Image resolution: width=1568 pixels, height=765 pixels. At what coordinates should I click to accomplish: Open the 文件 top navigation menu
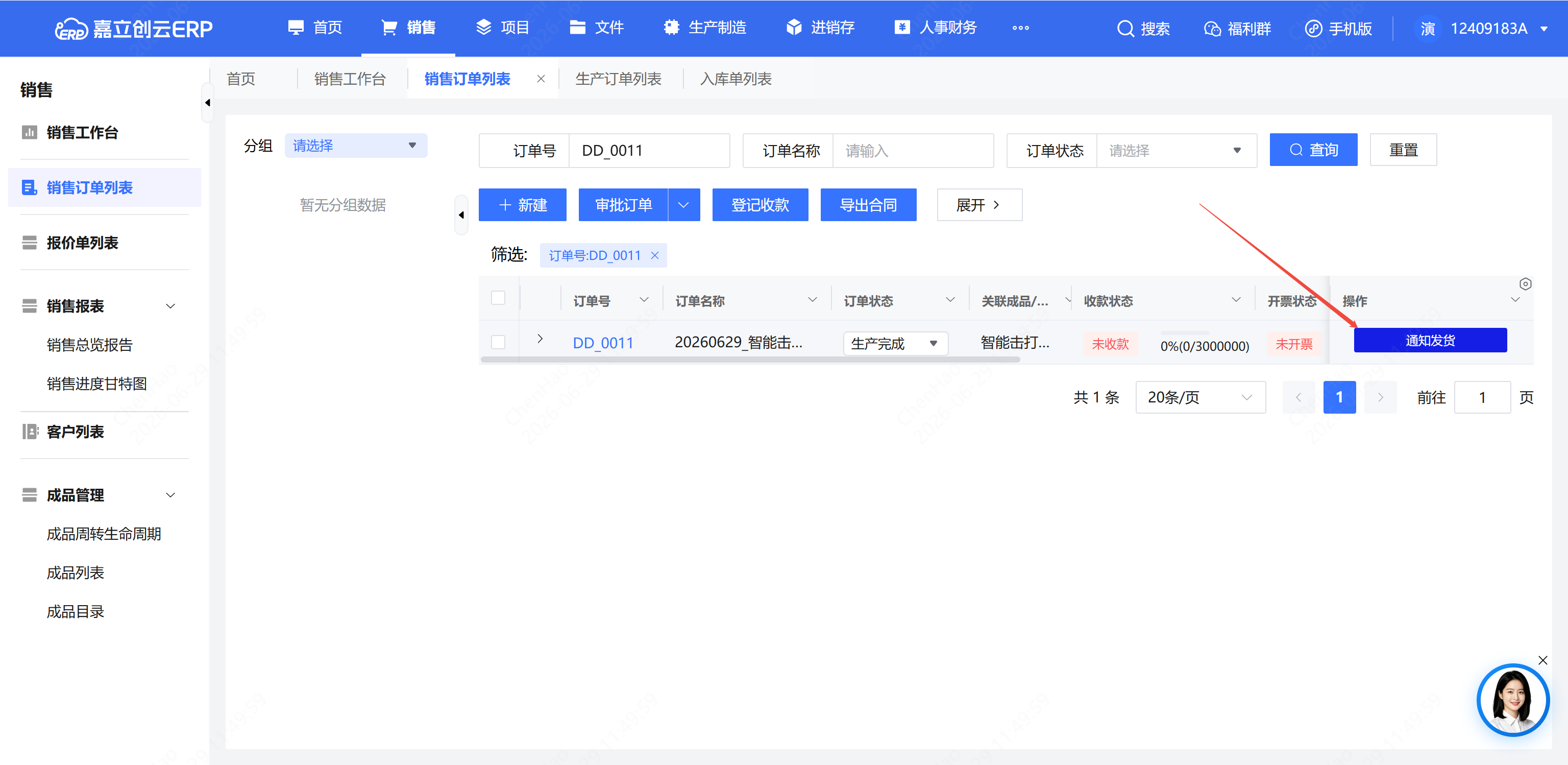(597, 28)
